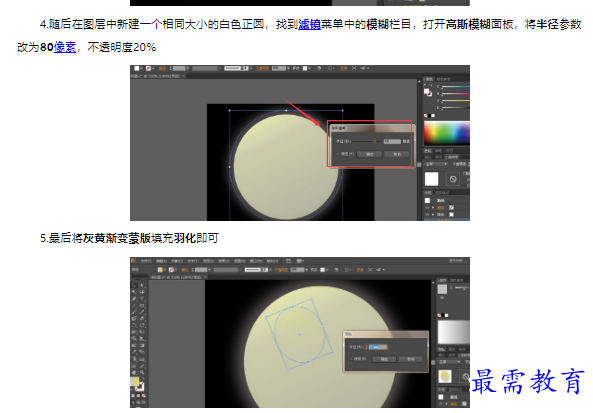Click the yellow fill swatch below step 5 toolbox
Viewport: 593px width, 413px height.
click(134, 380)
